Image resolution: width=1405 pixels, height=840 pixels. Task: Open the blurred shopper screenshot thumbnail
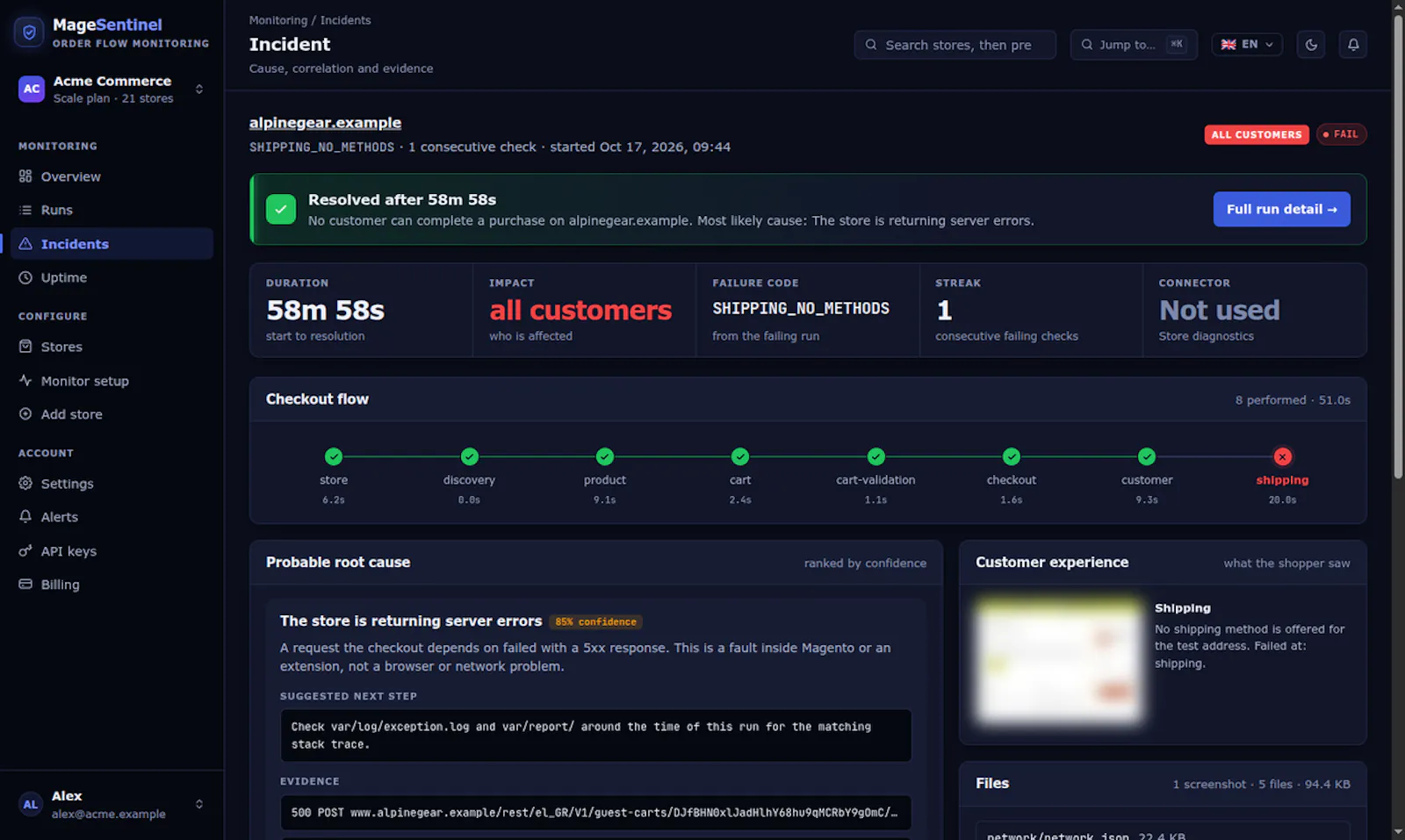tap(1059, 661)
